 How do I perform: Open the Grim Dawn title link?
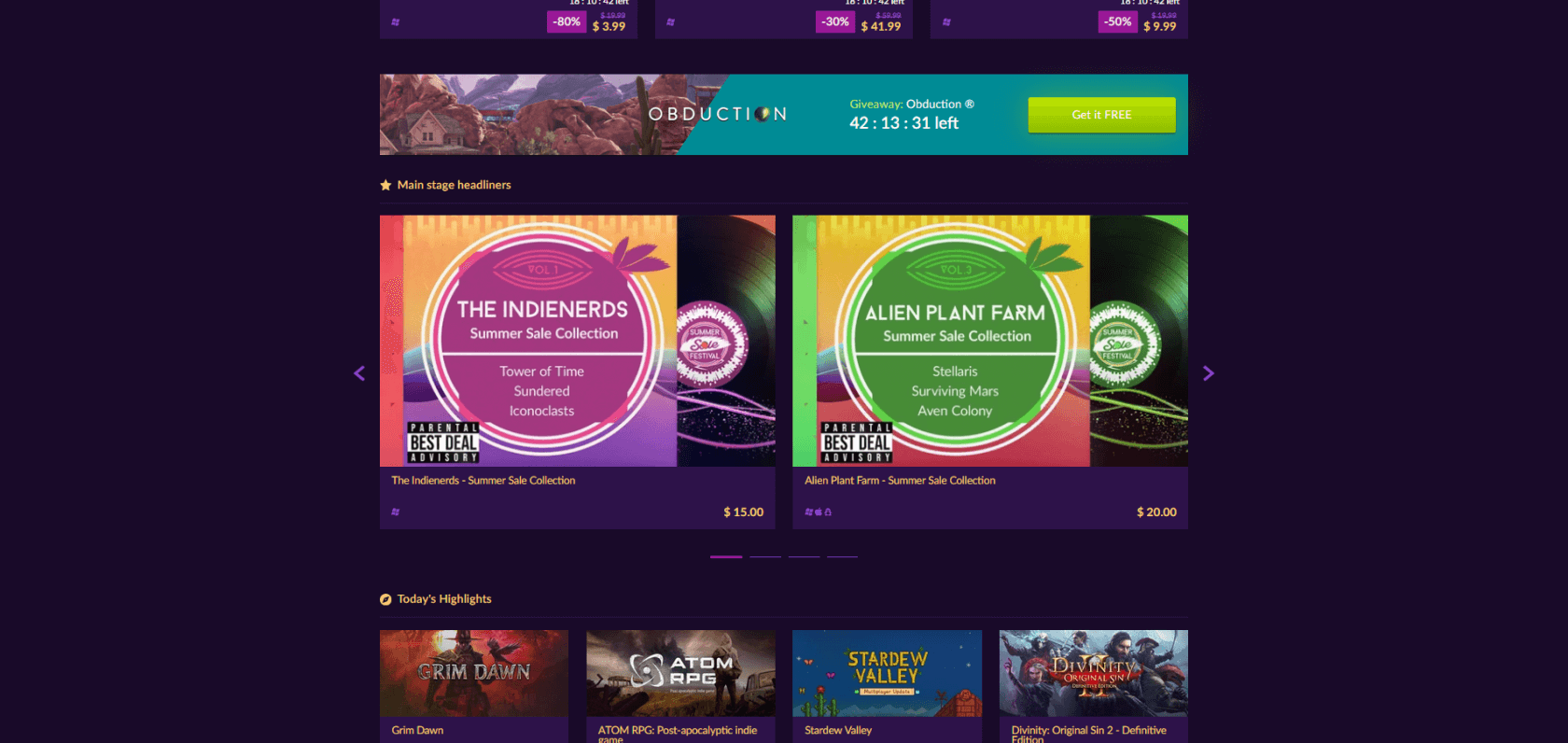pos(417,731)
